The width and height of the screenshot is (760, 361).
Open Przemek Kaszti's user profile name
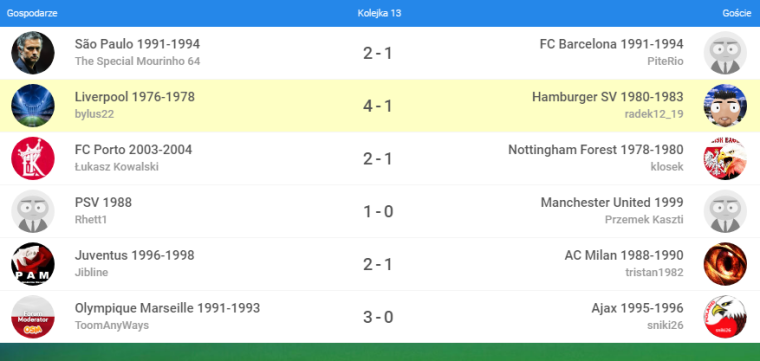[x=644, y=220]
